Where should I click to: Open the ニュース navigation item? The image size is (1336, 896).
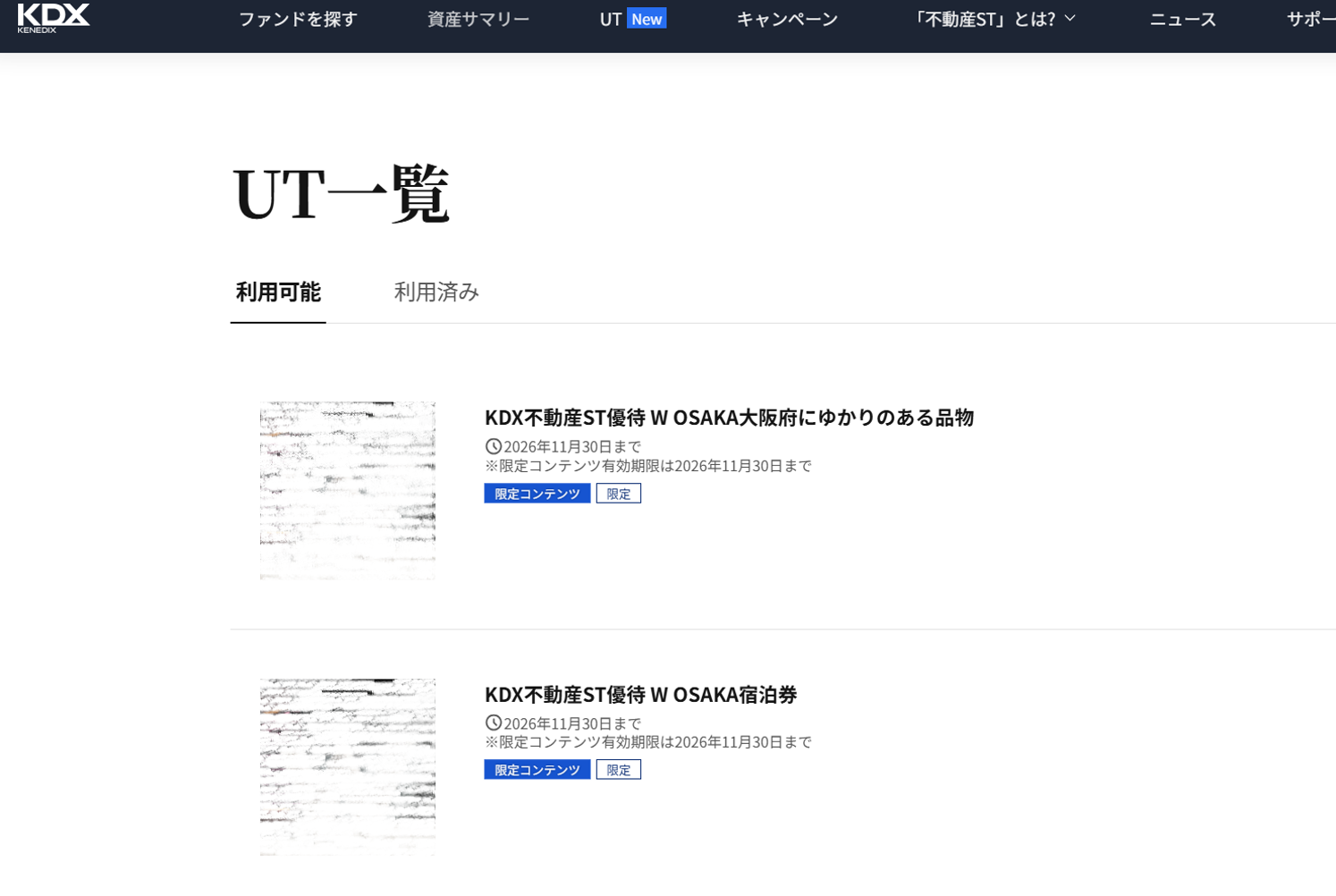(1182, 19)
